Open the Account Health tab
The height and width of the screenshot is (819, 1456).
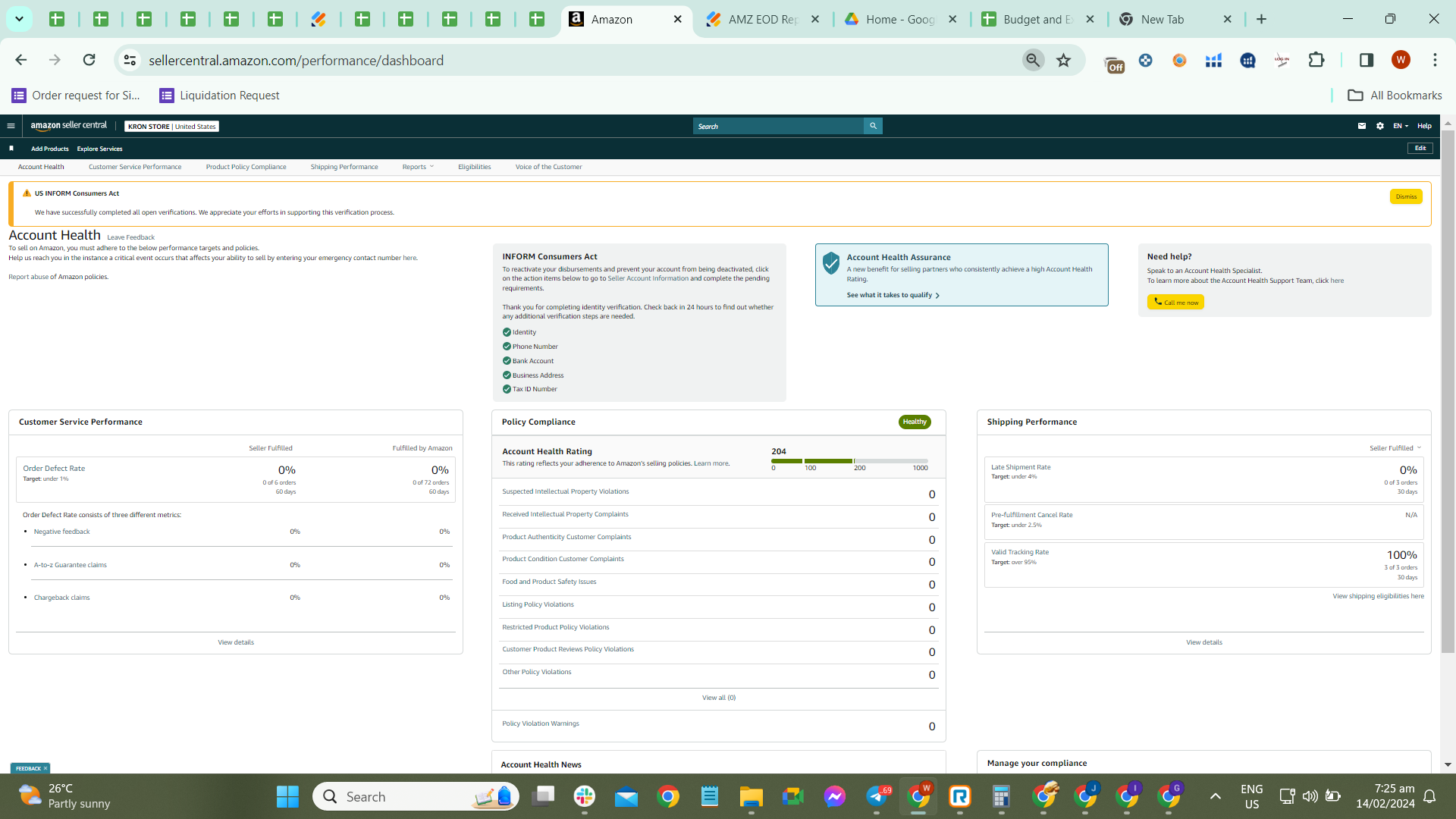click(41, 167)
